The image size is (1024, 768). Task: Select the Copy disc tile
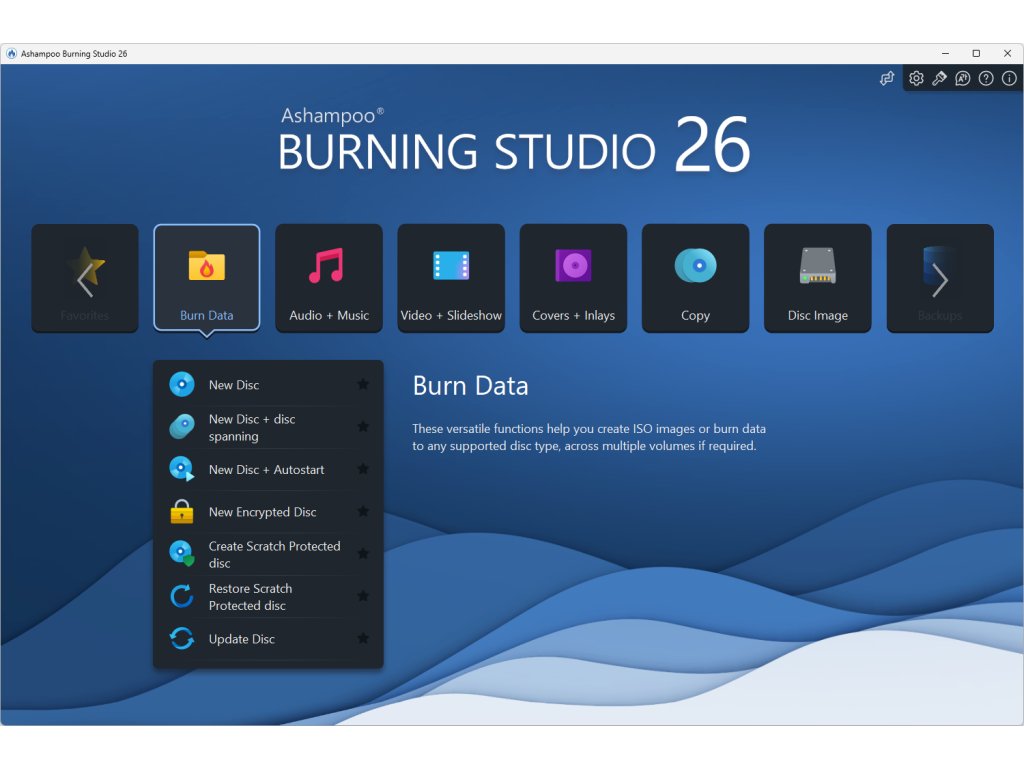click(x=695, y=278)
